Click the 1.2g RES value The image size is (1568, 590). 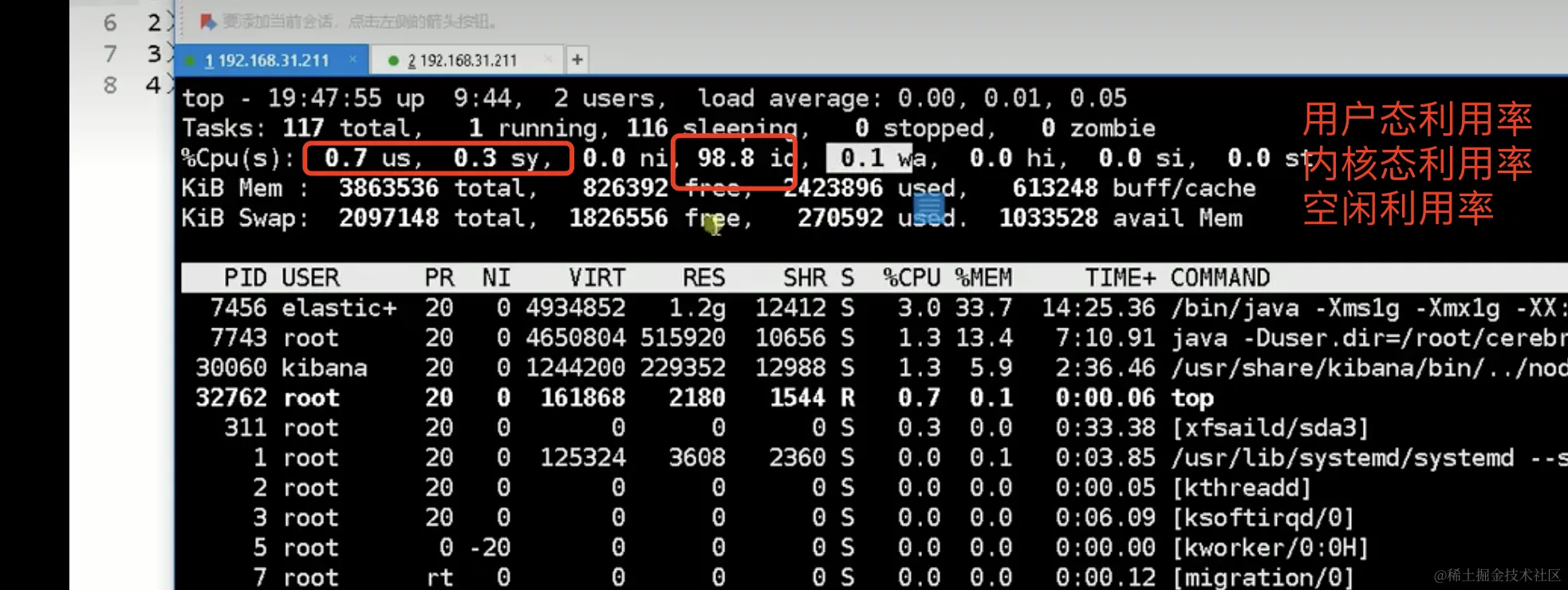click(x=696, y=308)
